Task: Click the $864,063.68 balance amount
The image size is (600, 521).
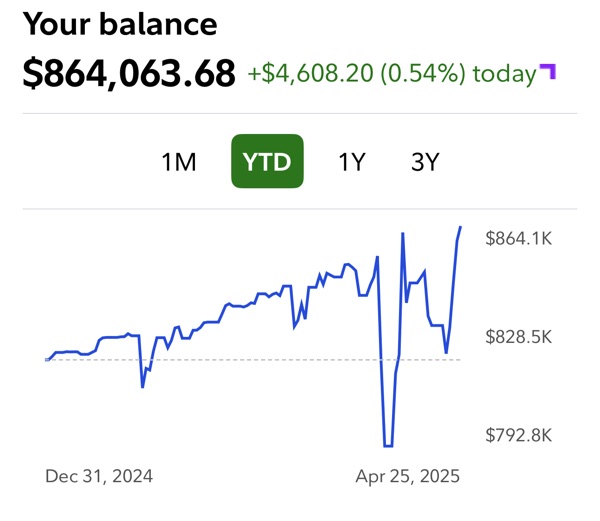Action: (129, 73)
